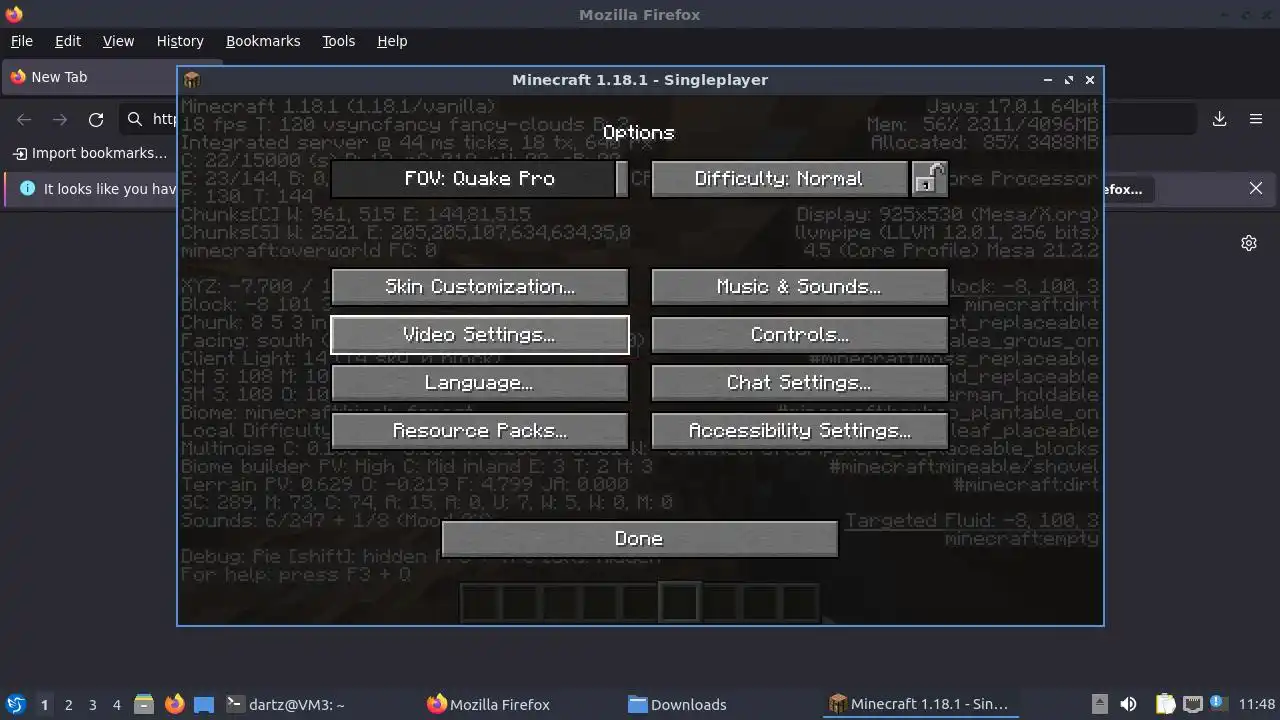Click the 11:48 clock

[x=1257, y=704]
